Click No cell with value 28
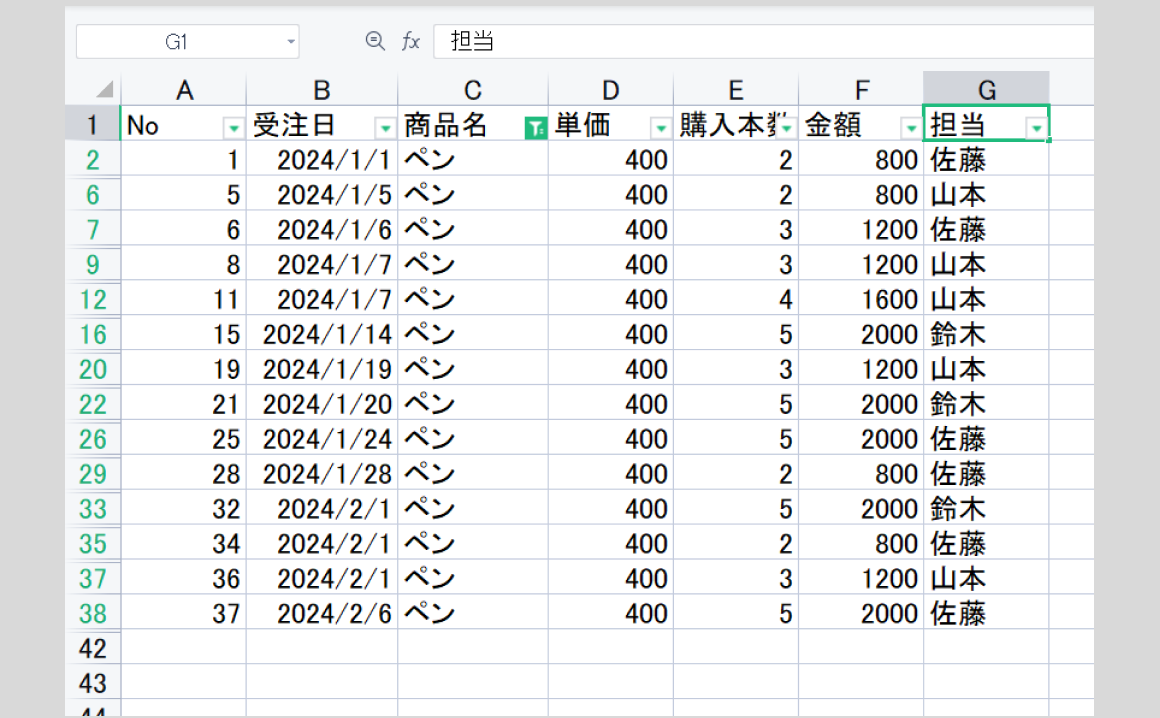The width and height of the screenshot is (1160, 718). (x=183, y=473)
